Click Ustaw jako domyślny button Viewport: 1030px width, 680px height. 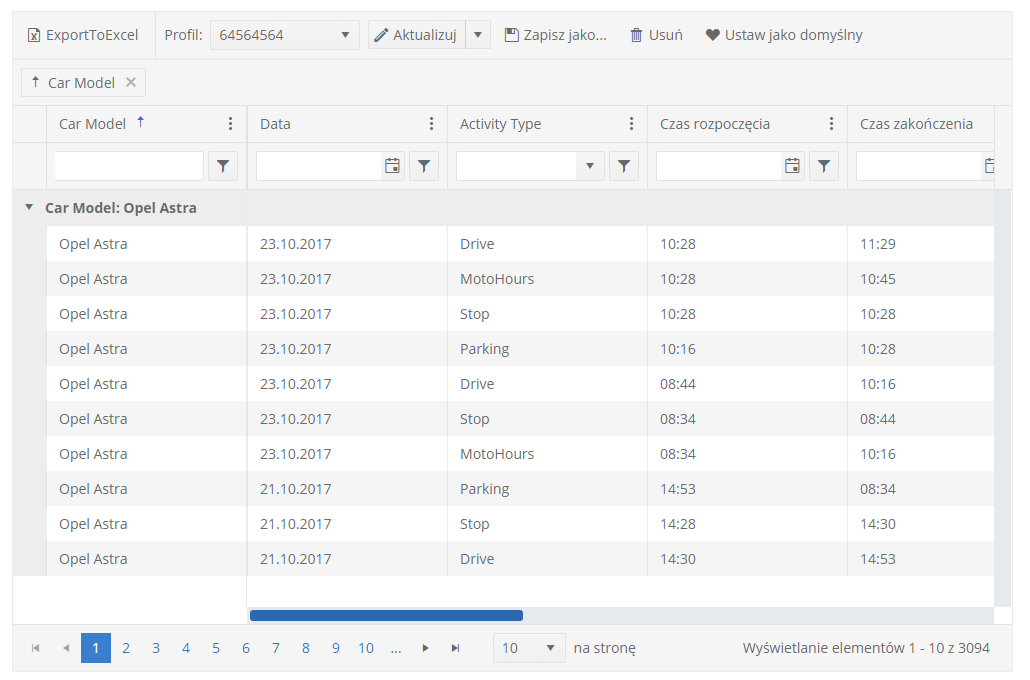click(x=784, y=35)
